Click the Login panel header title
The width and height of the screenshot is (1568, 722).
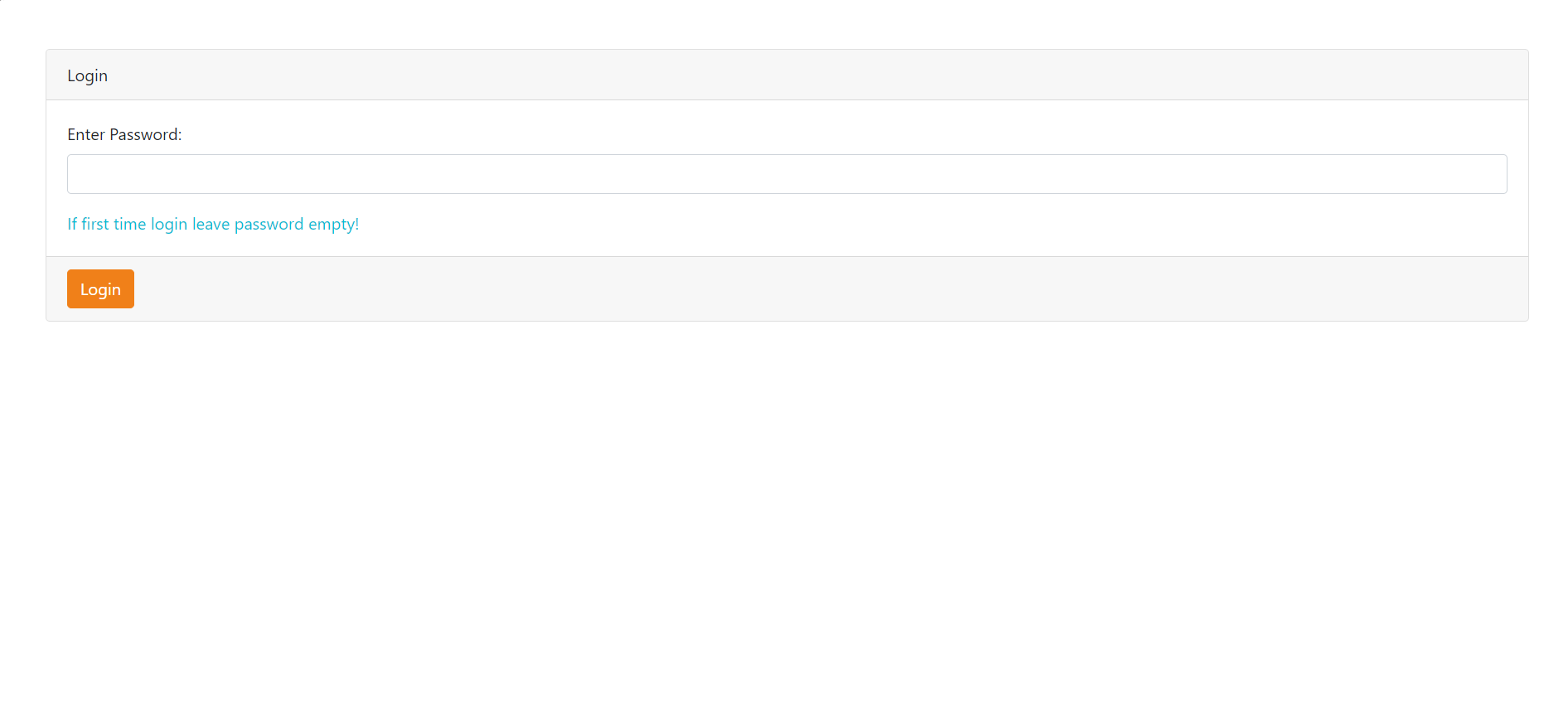87,75
